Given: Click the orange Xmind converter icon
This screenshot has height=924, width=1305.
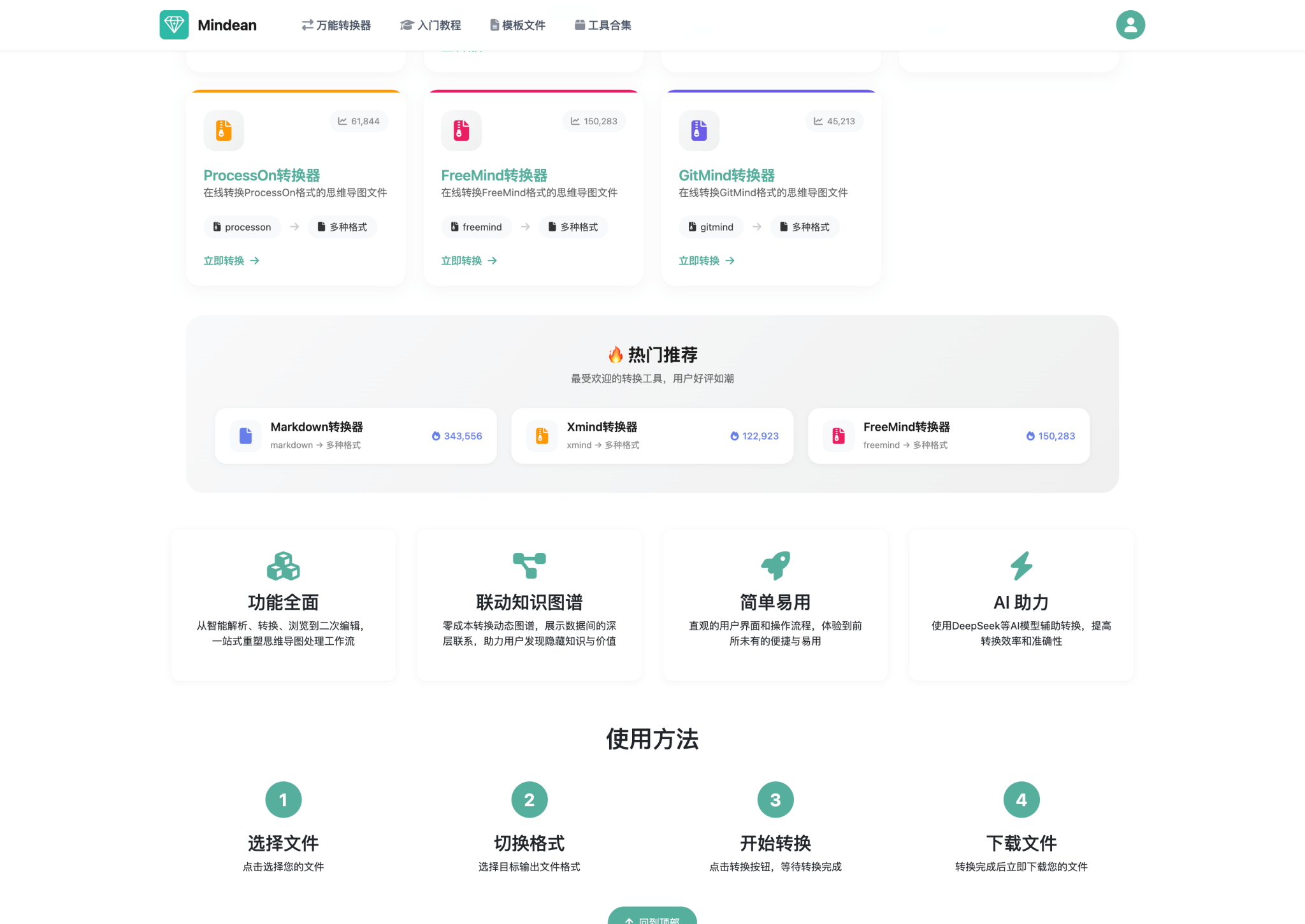Looking at the screenshot, I should (x=542, y=436).
